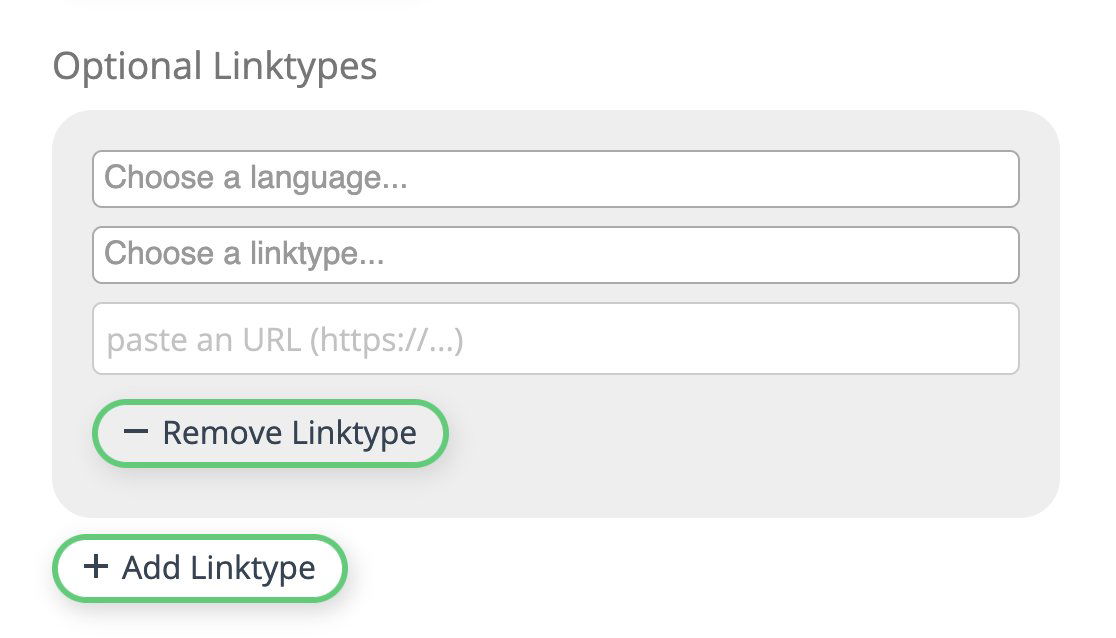The width and height of the screenshot is (1116, 638).
Task: Click the Add Linktype button
Action: (x=199, y=567)
